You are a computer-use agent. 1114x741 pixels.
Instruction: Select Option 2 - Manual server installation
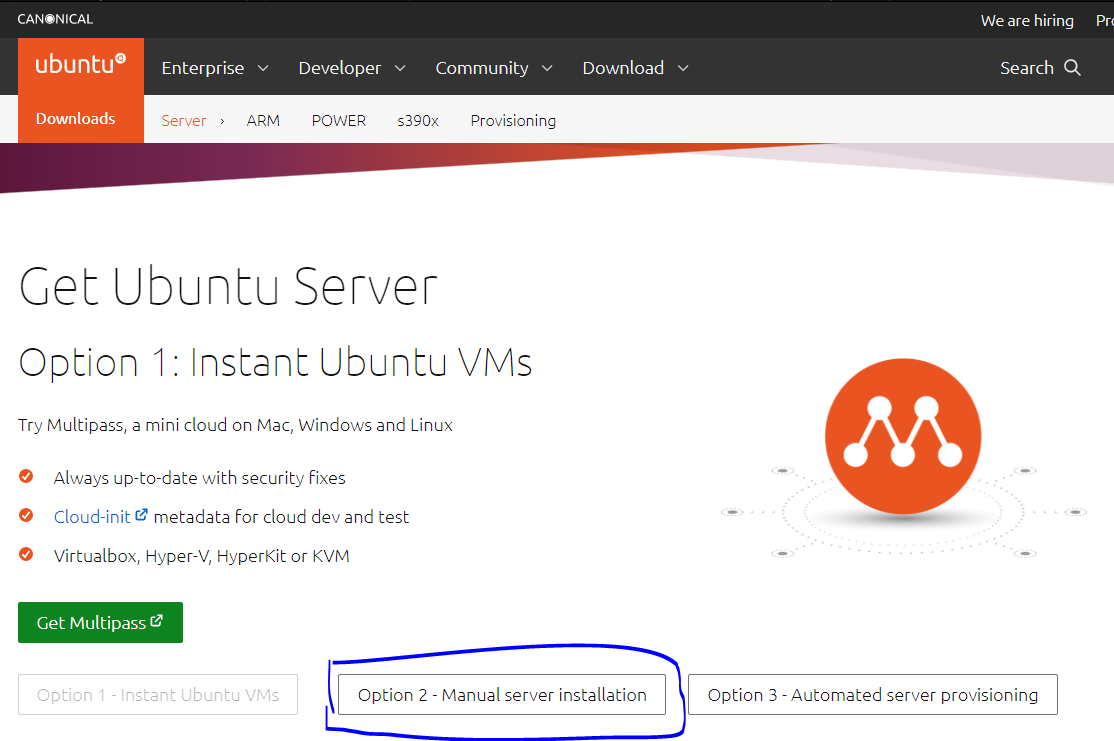502,694
